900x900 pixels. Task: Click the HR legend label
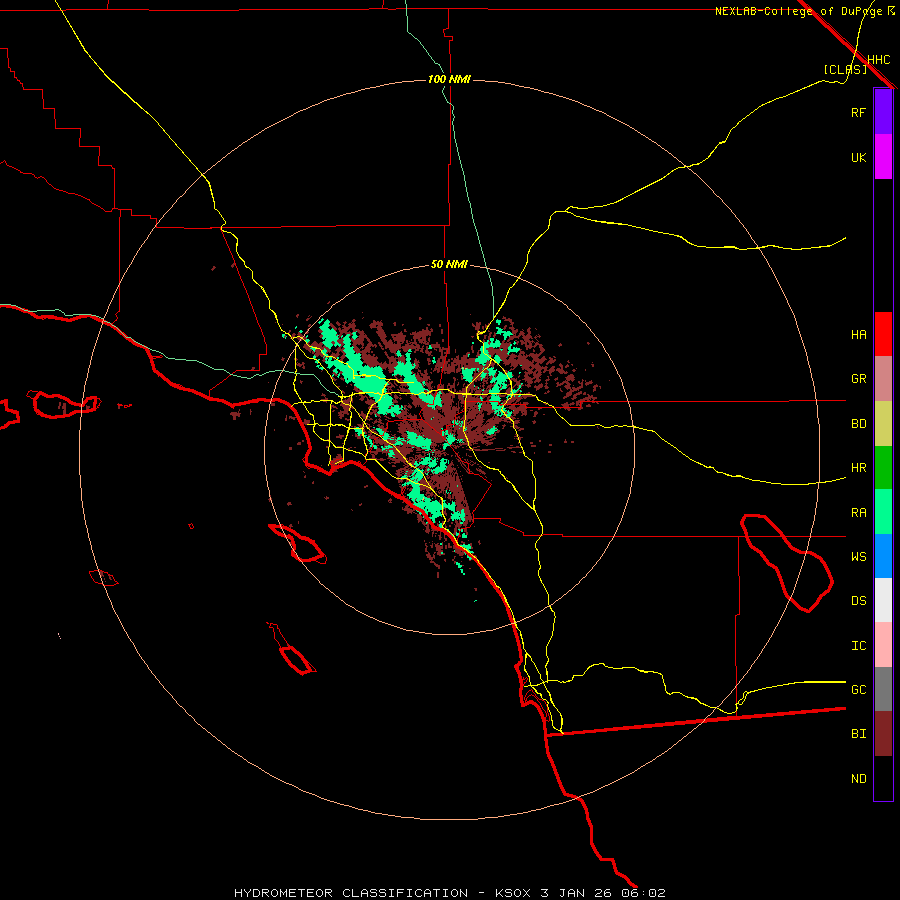(858, 468)
